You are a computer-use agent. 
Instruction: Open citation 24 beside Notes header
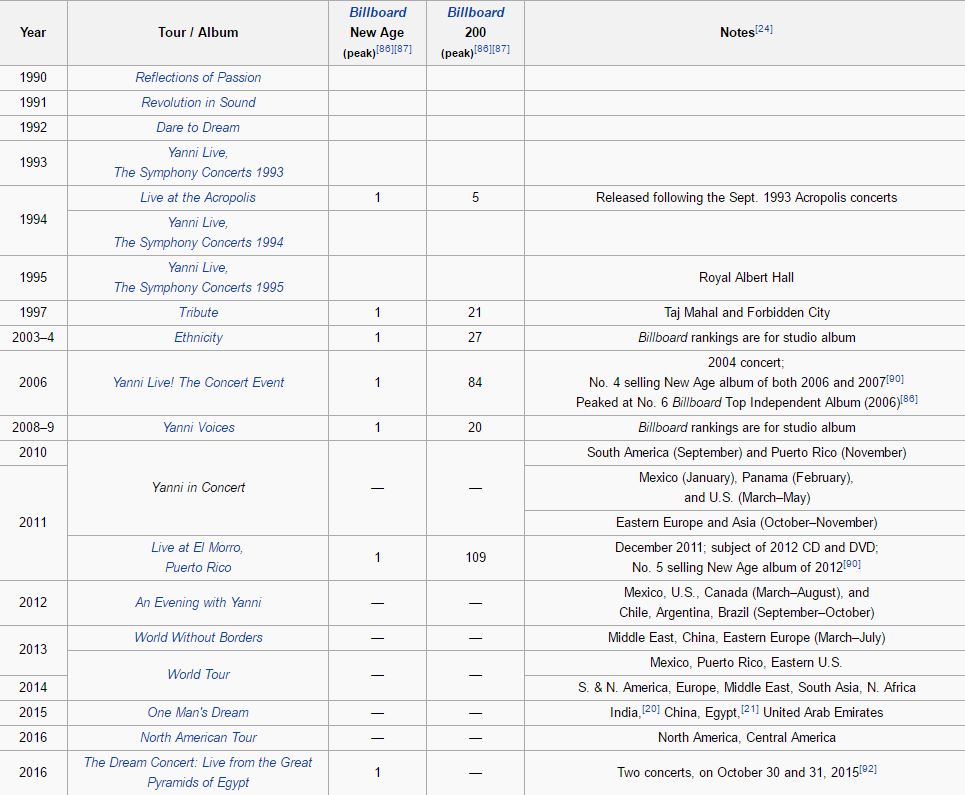tap(764, 29)
